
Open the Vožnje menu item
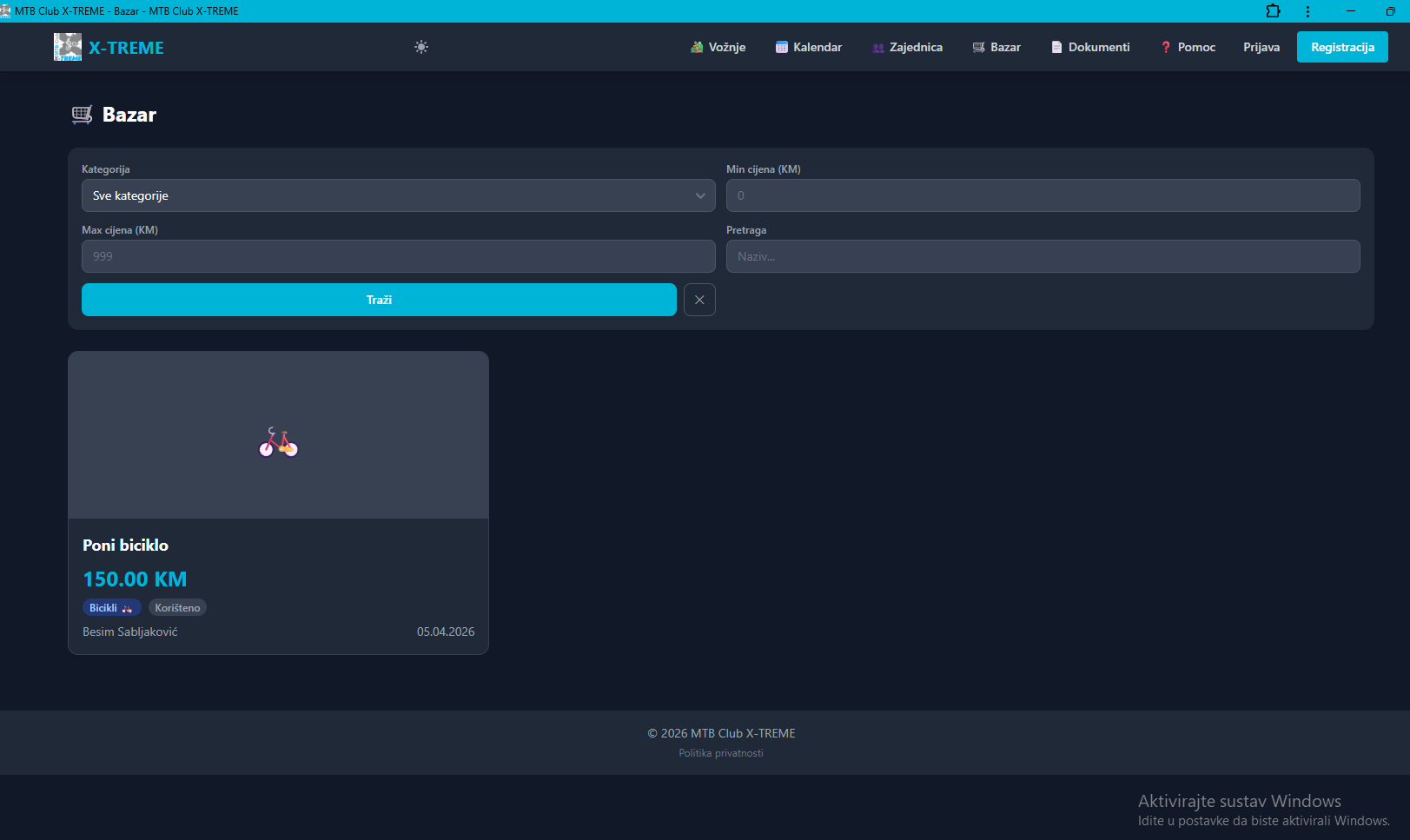click(x=718, y=47)
